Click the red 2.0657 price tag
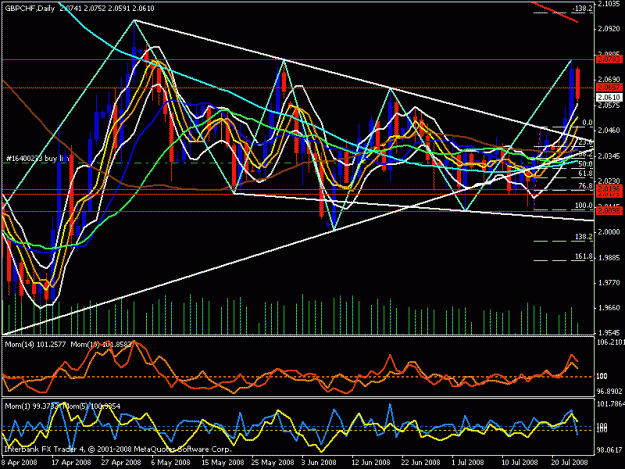This screenshot has height=469, width=625. (x=609, y=88)
